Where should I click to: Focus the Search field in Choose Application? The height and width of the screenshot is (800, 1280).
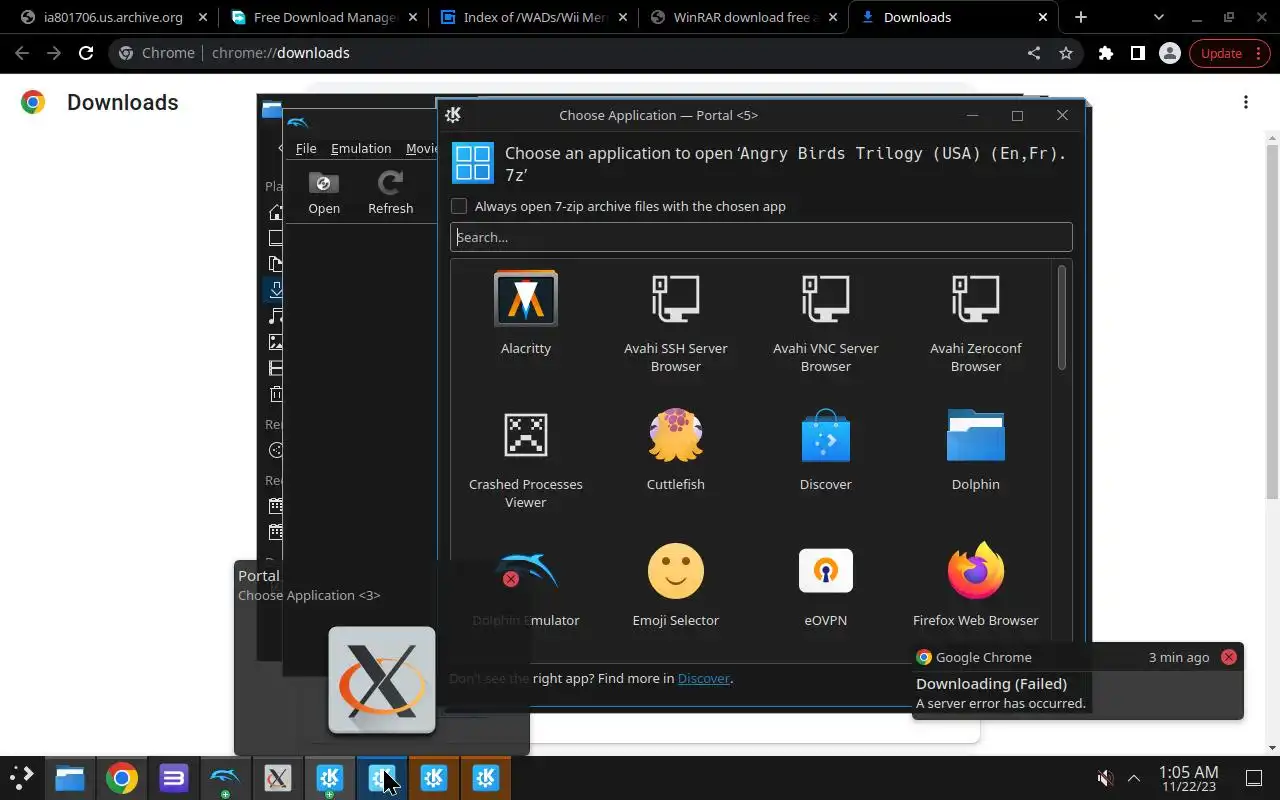click(761, 237)
